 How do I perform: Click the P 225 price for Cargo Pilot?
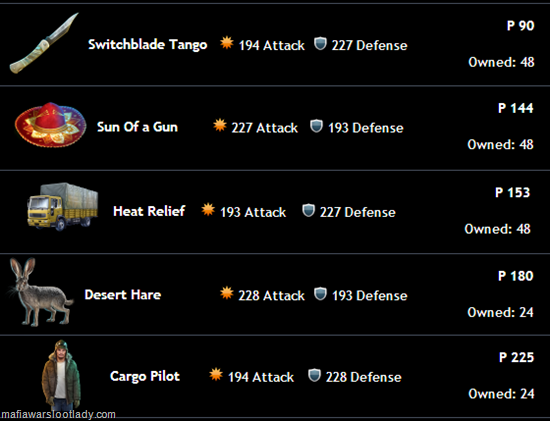(516, 357)
